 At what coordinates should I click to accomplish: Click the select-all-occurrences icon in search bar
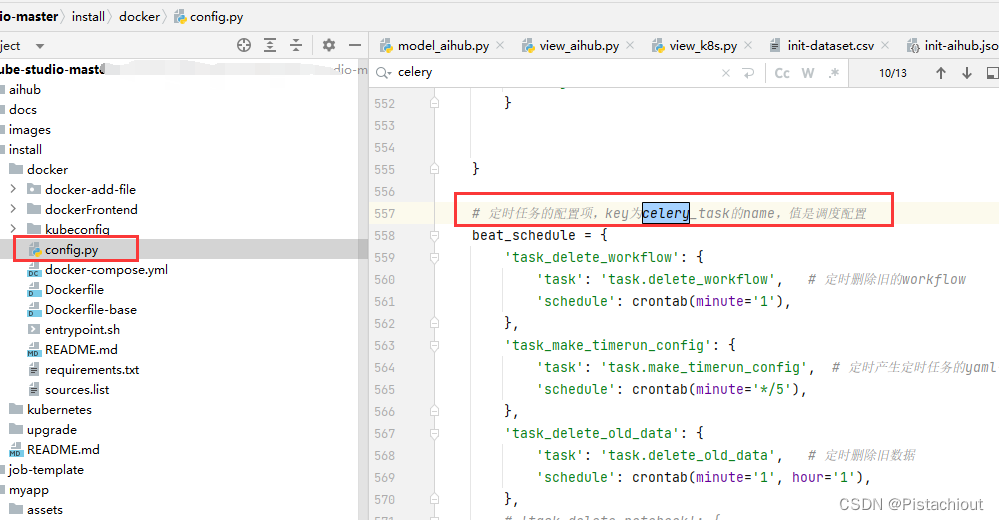(992, 73)
